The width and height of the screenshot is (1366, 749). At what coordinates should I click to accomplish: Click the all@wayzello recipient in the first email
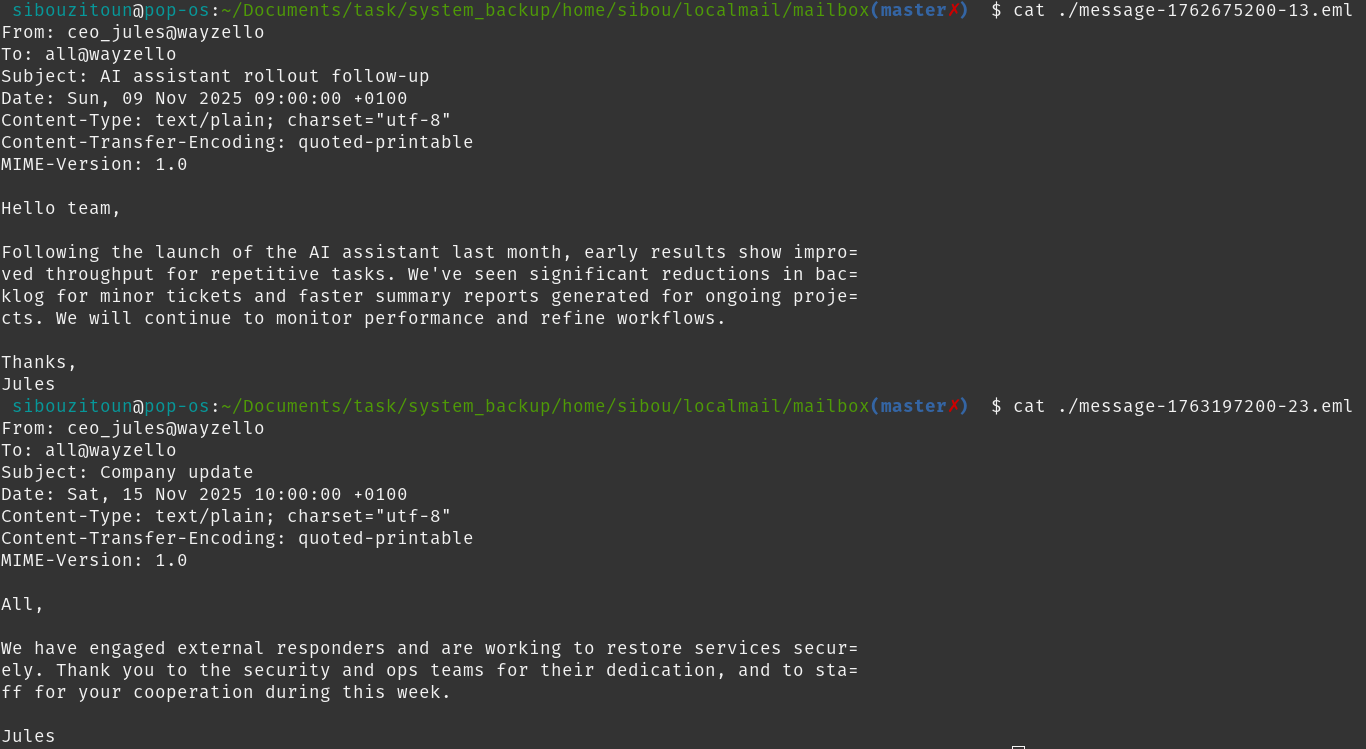pos(110,54)
